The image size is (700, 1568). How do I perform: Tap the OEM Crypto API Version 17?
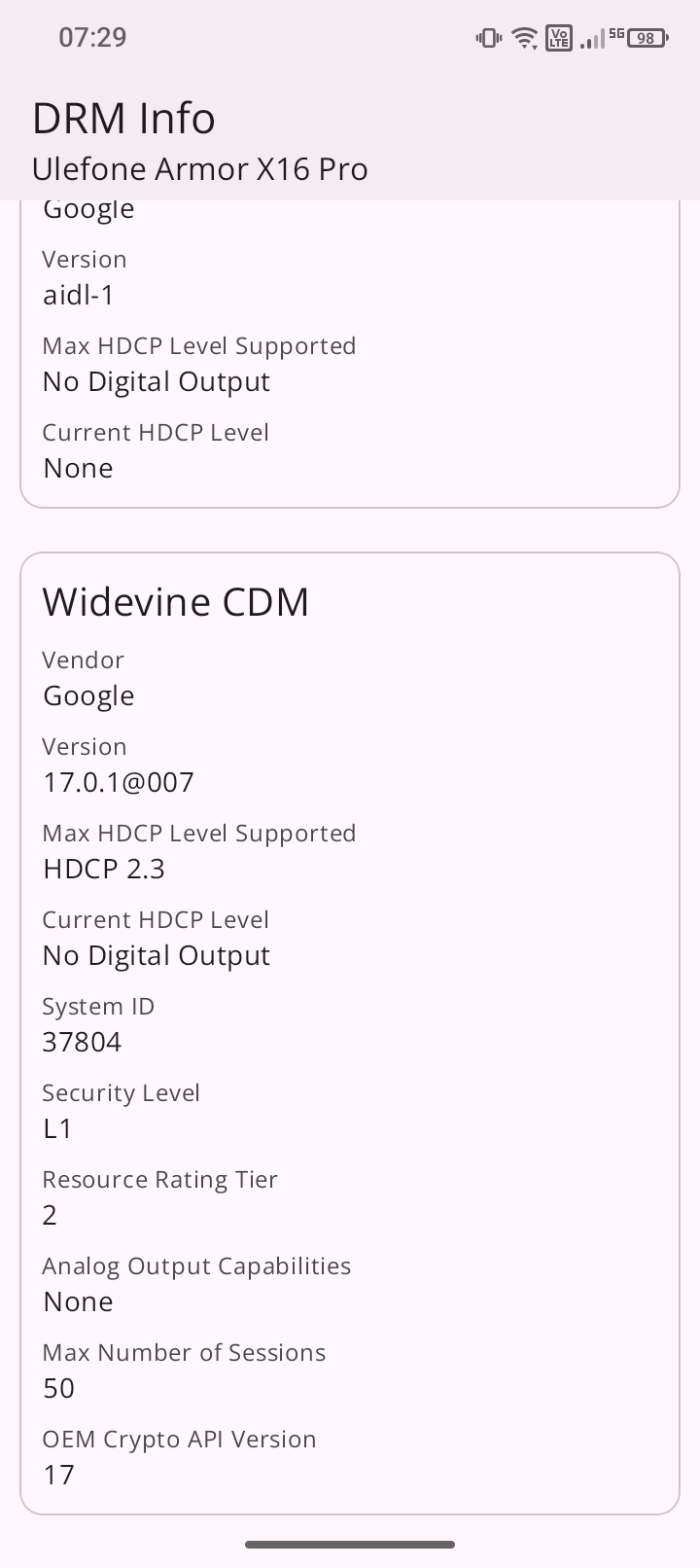point(59,1475)
